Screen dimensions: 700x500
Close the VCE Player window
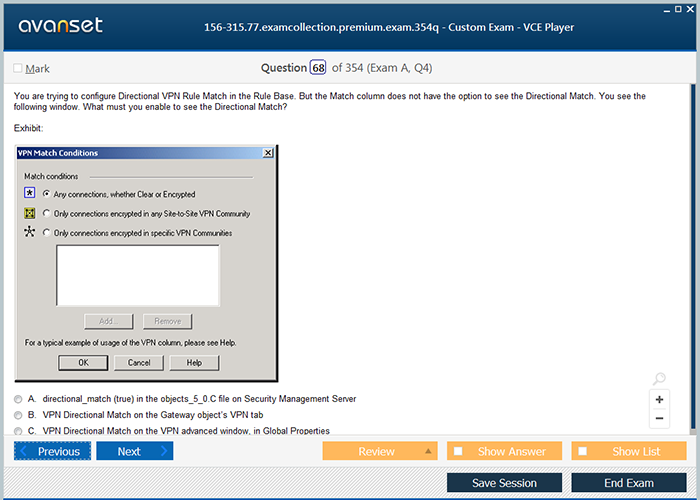pos(690,9)
